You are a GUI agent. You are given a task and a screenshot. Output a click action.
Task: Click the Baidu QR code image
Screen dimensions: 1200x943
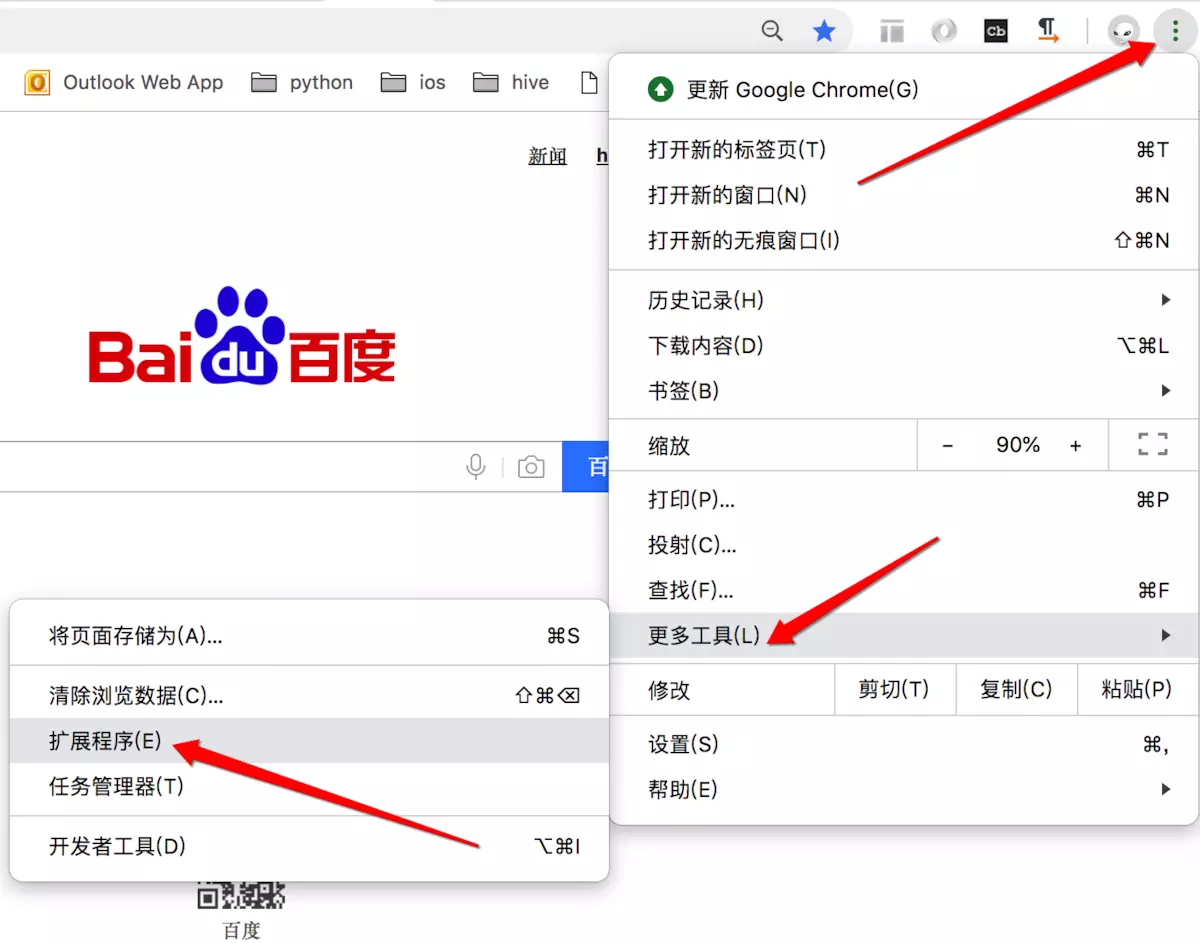click(241, 895)
